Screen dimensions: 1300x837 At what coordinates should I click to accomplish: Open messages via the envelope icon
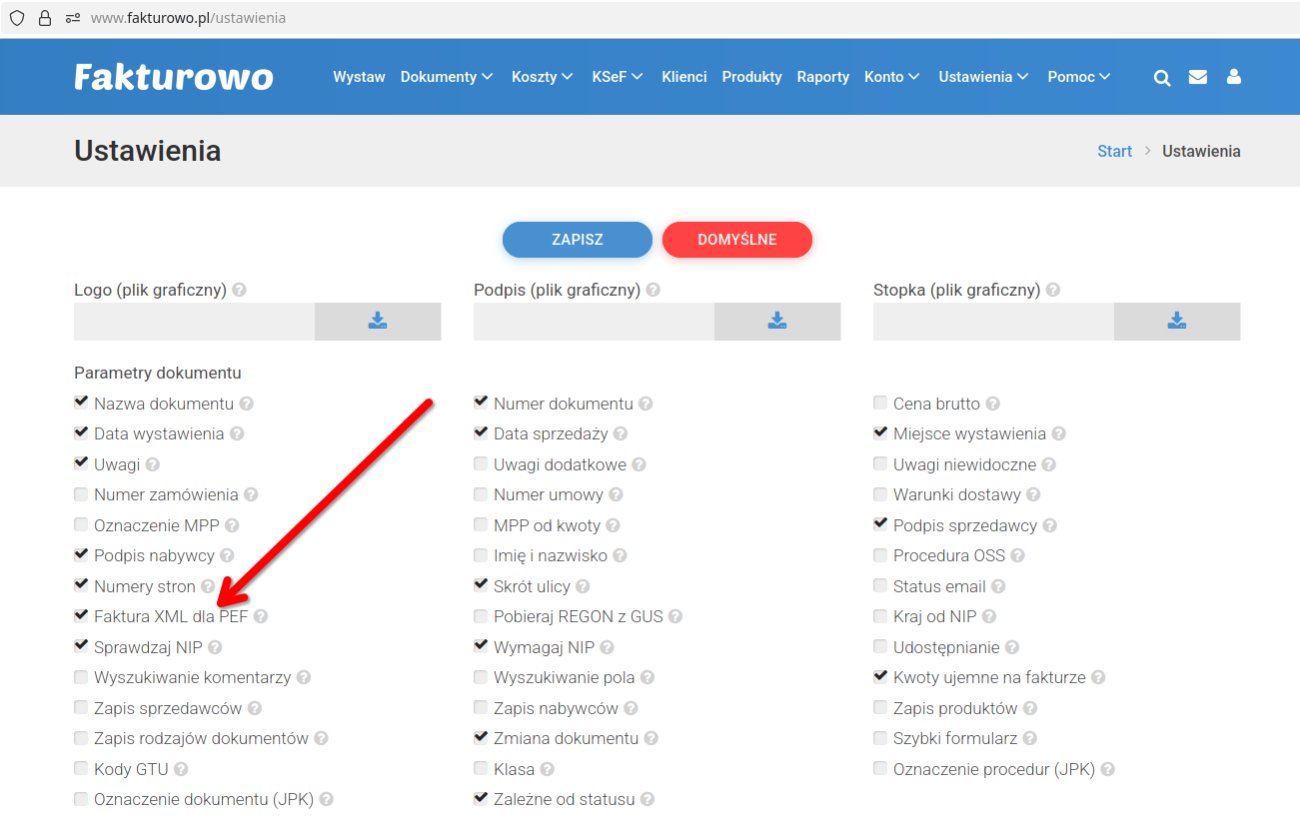1197,77
